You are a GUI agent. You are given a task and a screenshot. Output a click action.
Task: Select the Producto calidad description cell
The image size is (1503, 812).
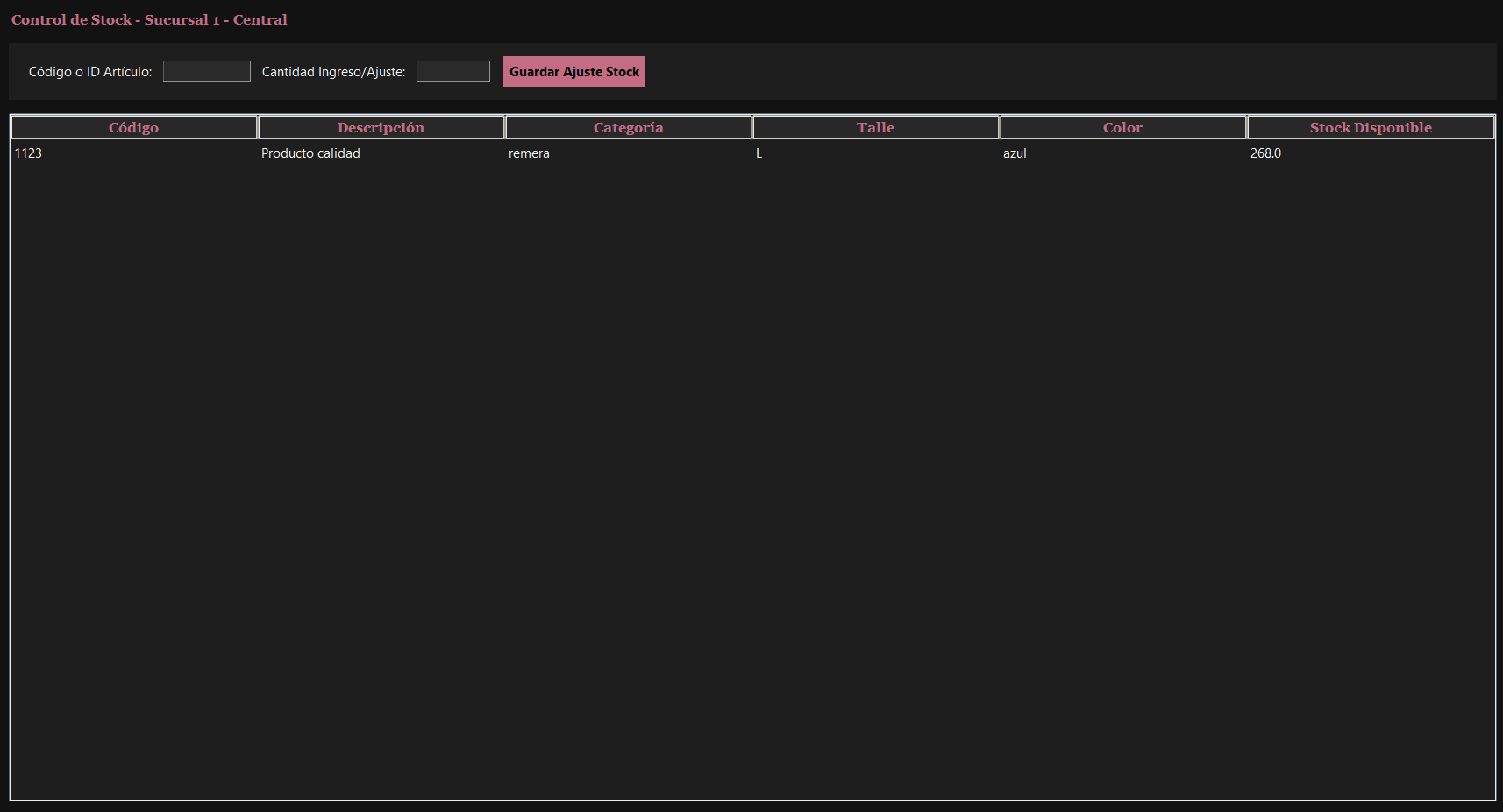coord(381,153)
